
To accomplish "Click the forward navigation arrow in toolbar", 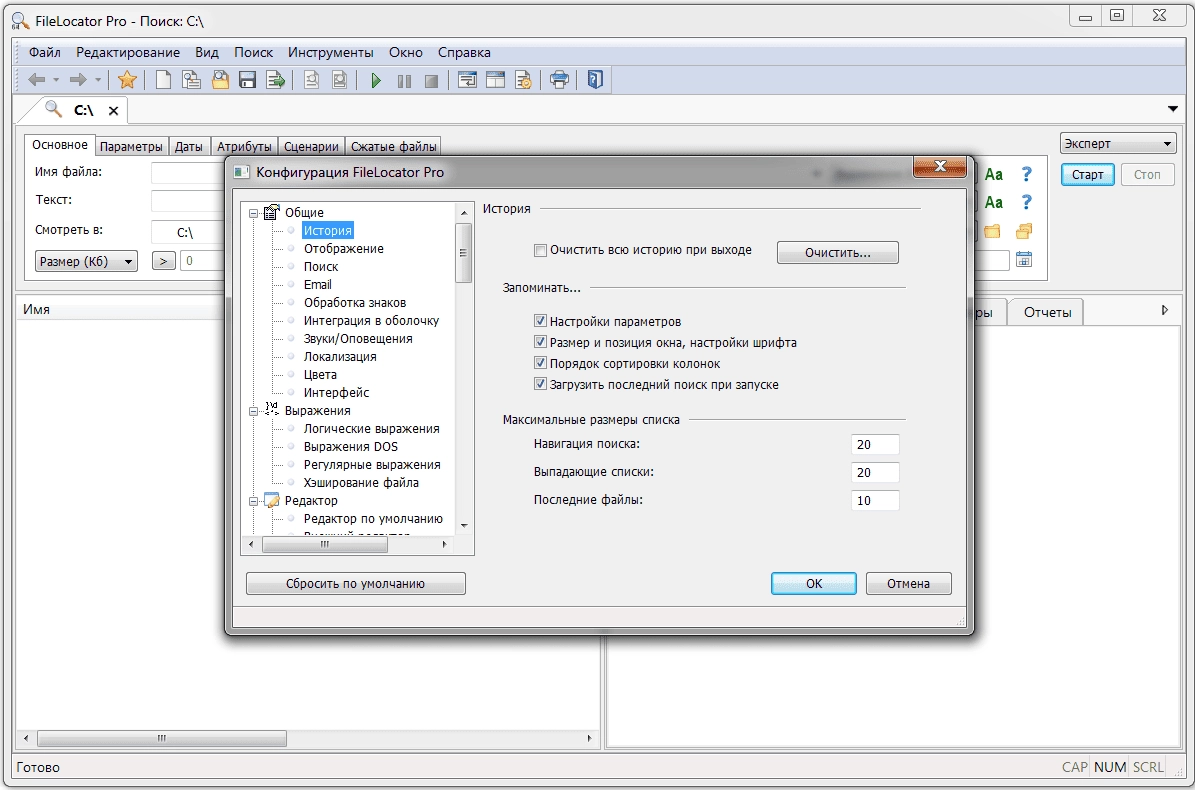I will [x=78, y=79].
